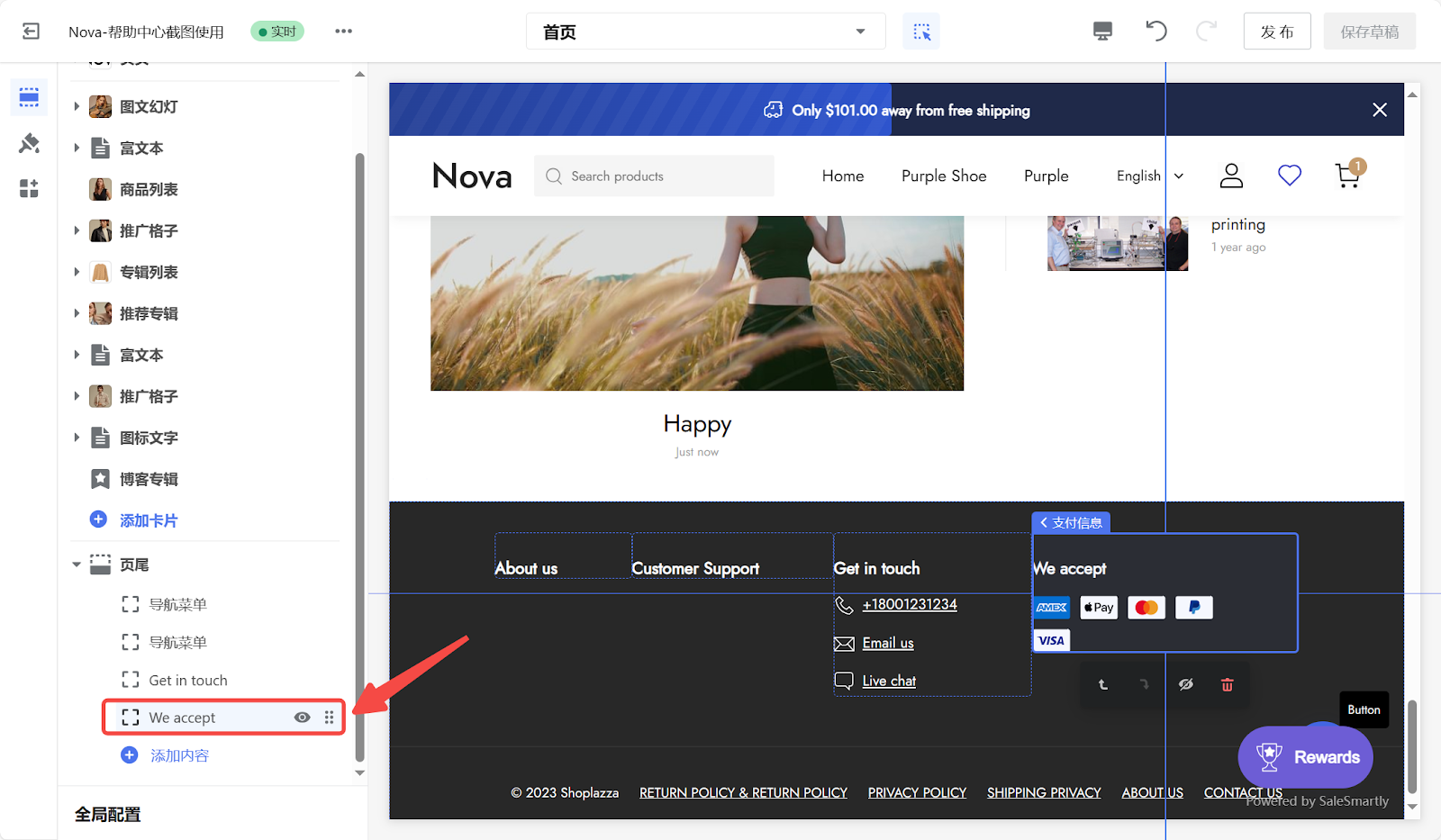Screen dimensions: 1441x840
Task: Open the Live chat link
Action: click(x=889, y=681)
